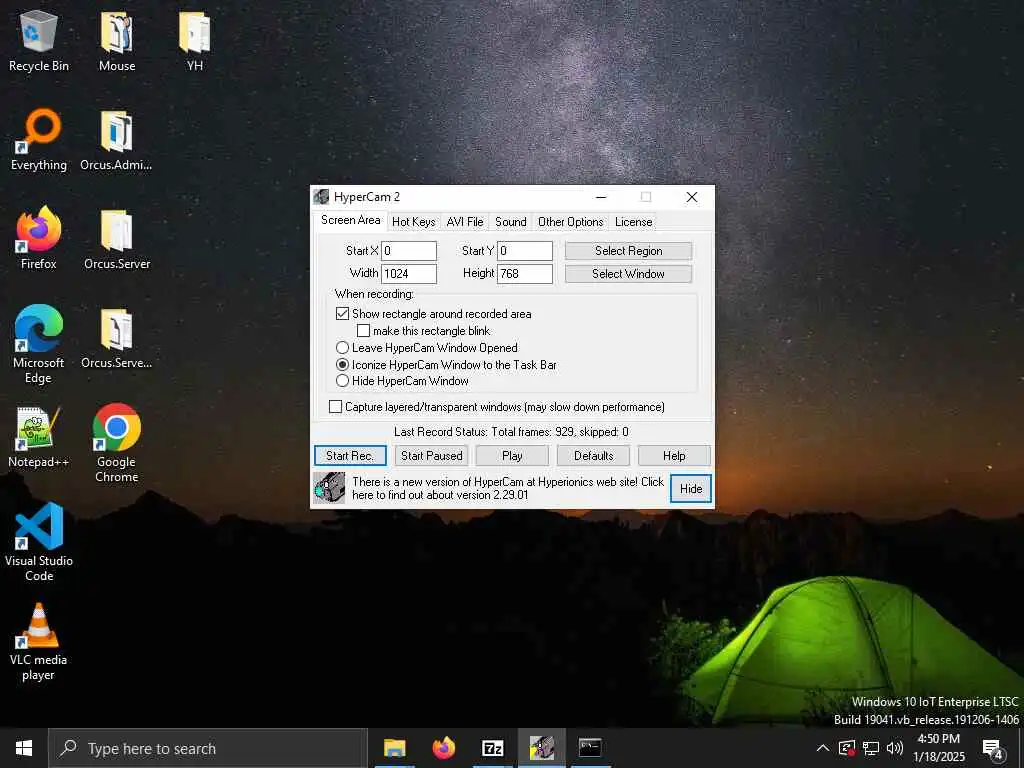
Task: Enable Capture layered/transparent windows
Action: (x=335, y=406)
